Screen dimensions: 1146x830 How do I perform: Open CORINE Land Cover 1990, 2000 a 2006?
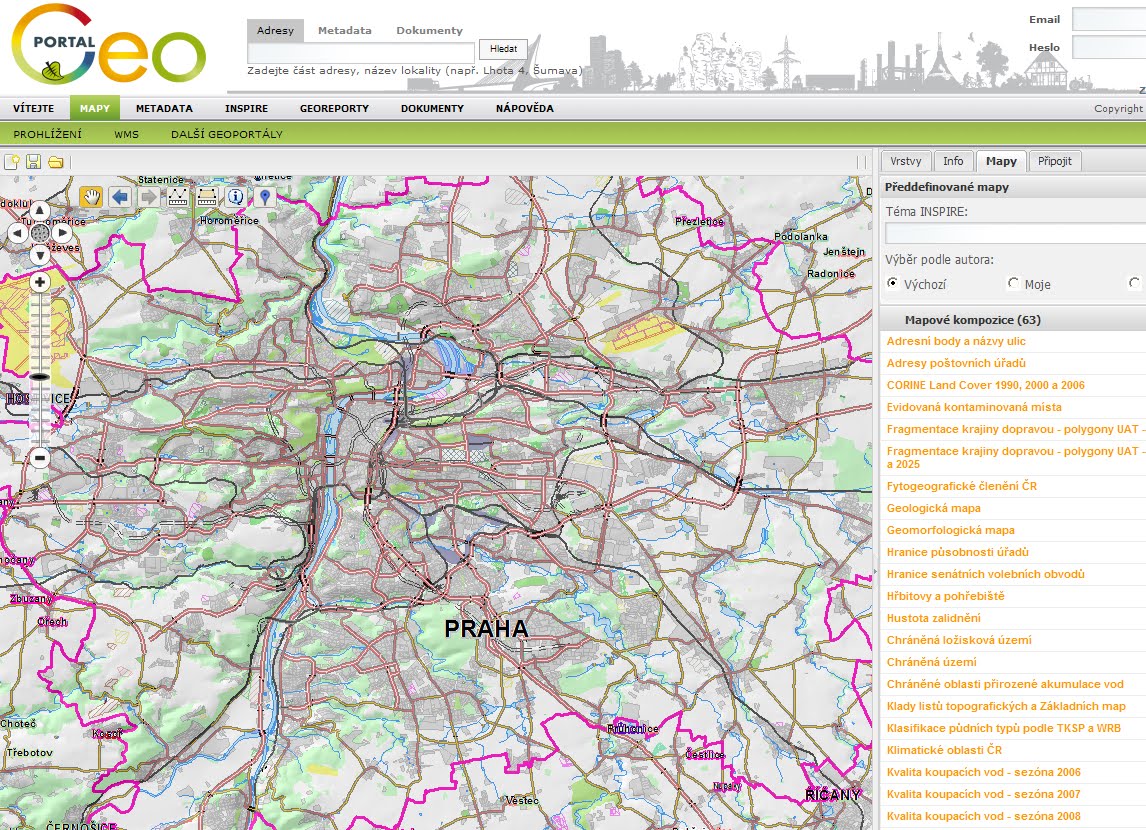point(985,385)
